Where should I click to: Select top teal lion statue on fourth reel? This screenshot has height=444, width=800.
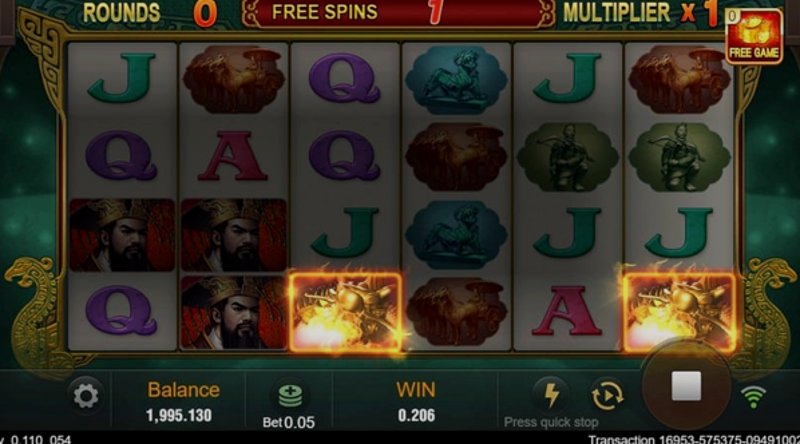(x=456, y=80)
